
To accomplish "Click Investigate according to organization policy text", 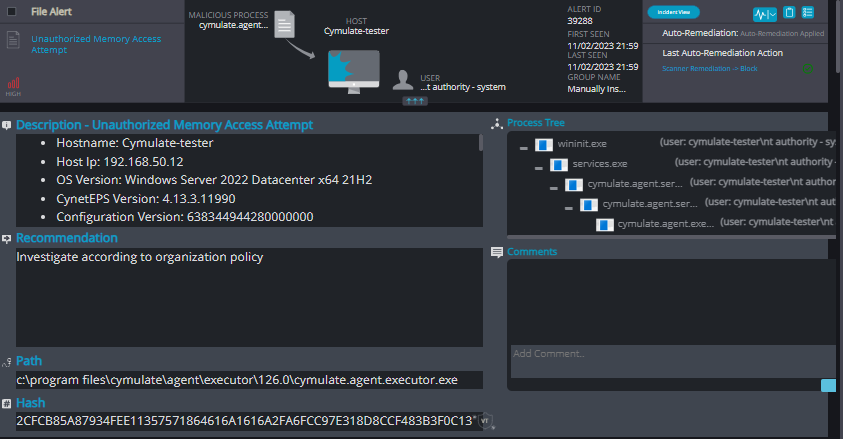I will tap(140, 257).
